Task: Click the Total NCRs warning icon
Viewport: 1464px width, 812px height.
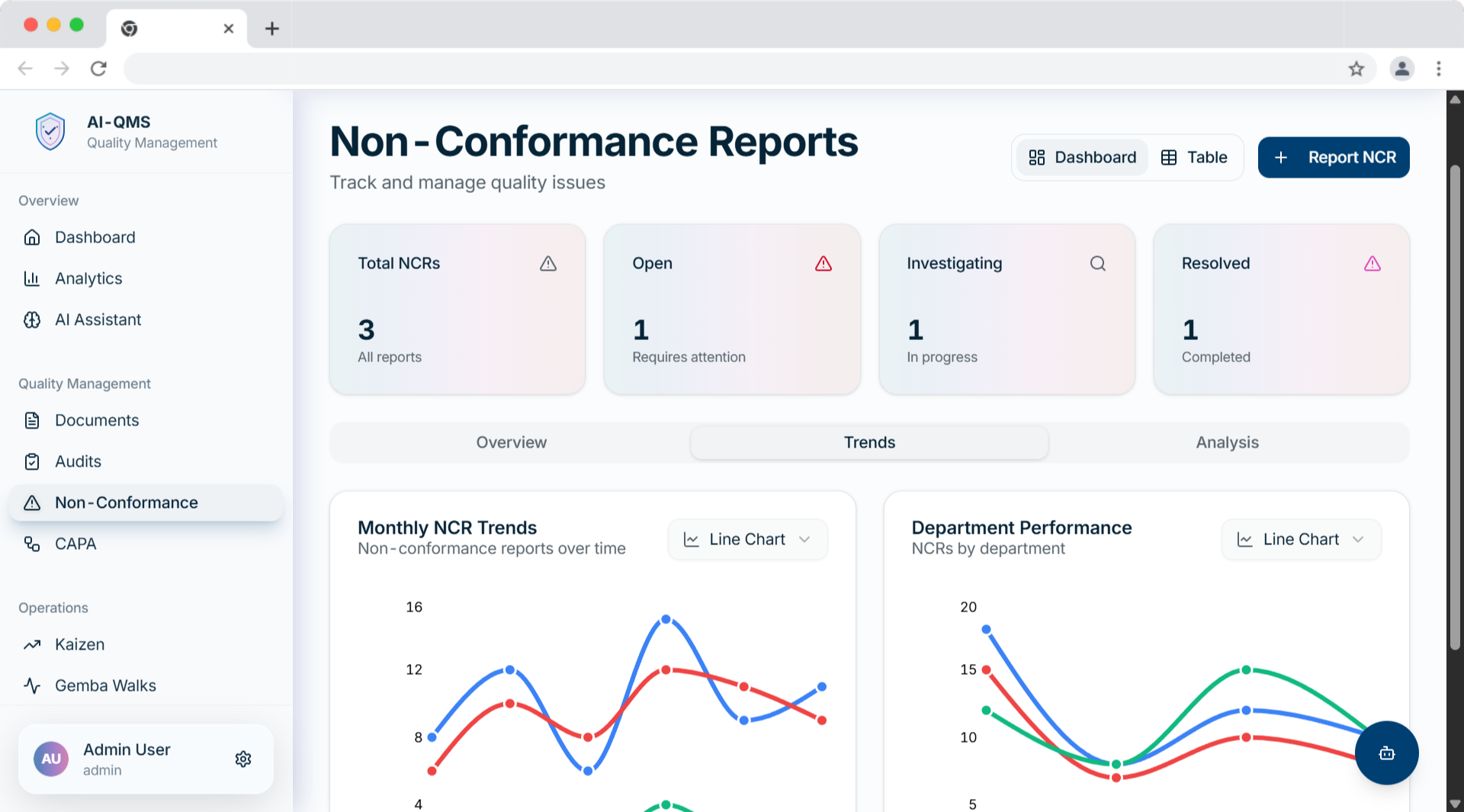Action: [548, 263]
